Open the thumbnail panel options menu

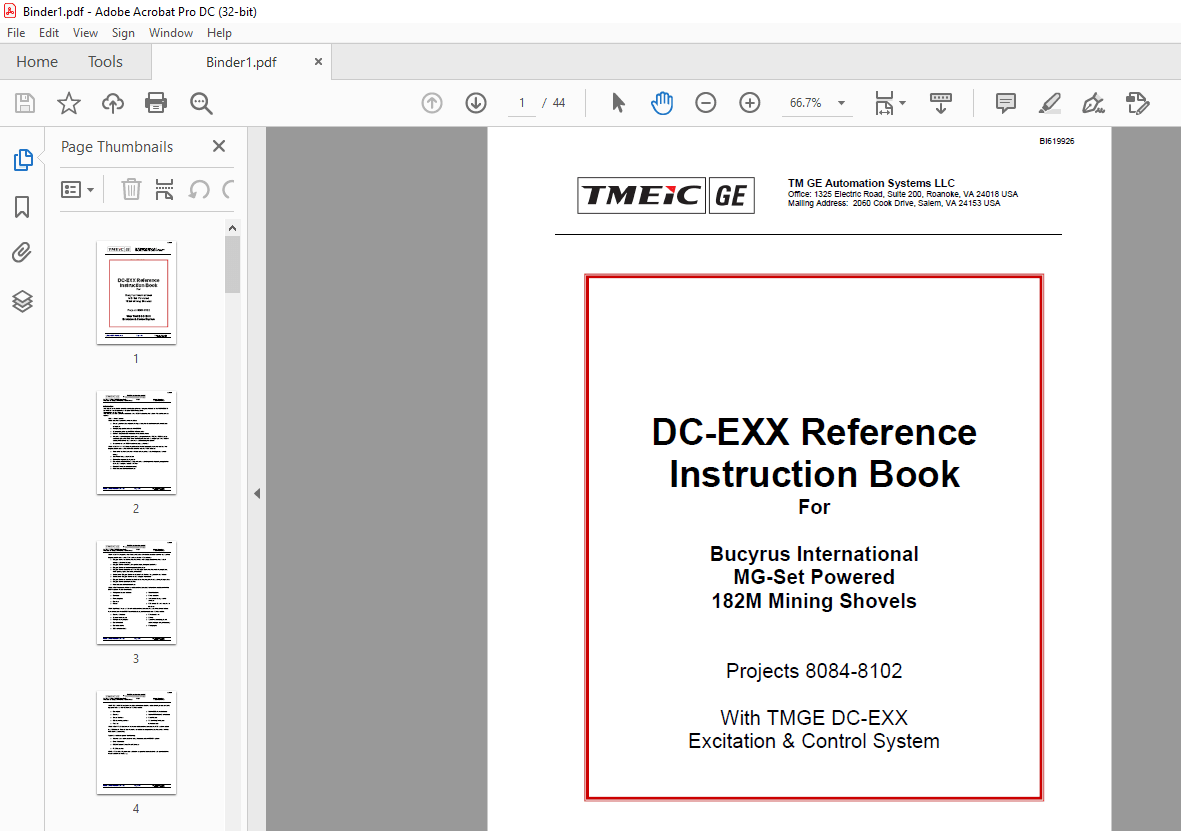pyautogui.click(x=77, y=189)
